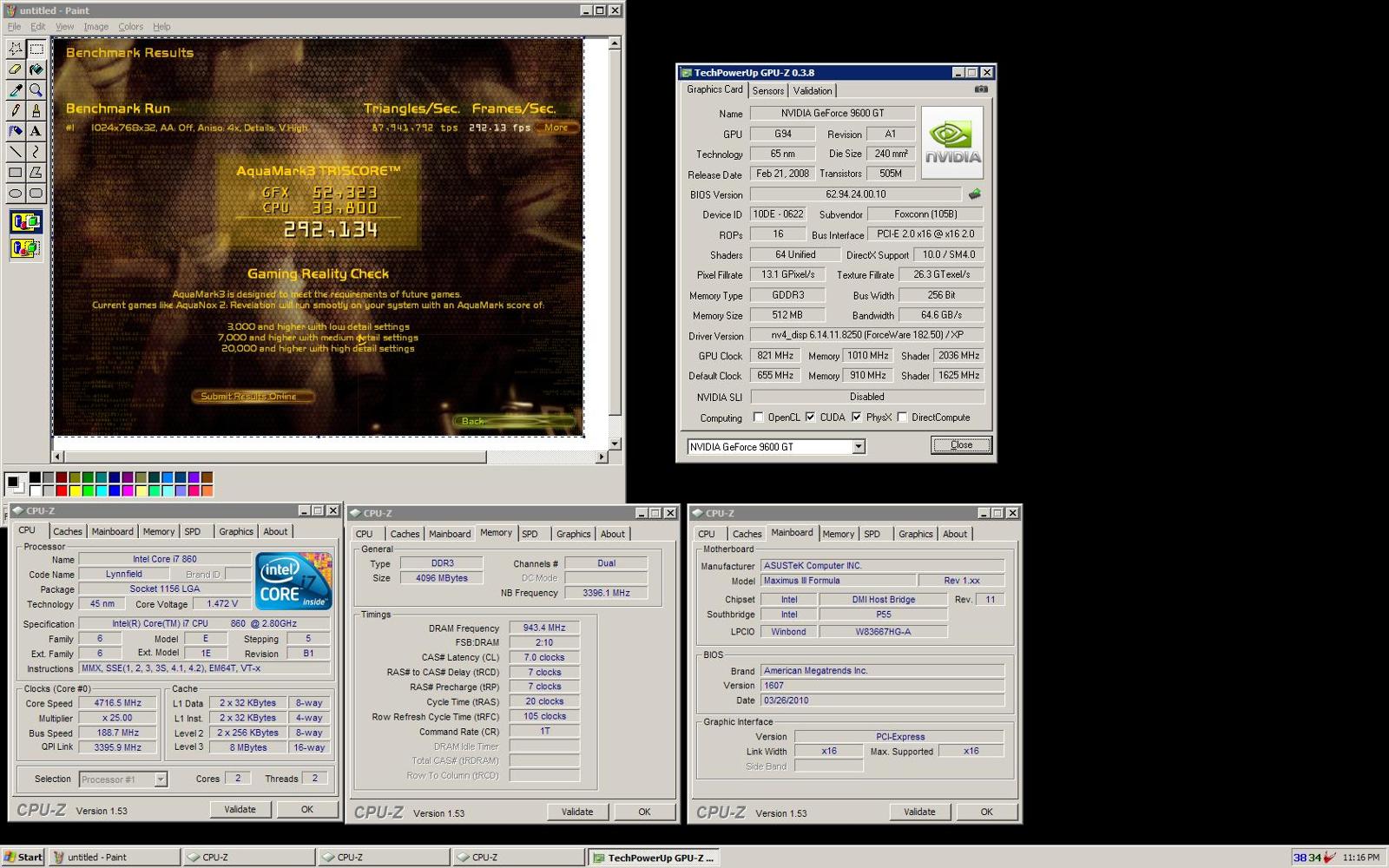The image size is (1389, 868).
Task: Click the Maximus III Formula model field
Action: point(838,581)
